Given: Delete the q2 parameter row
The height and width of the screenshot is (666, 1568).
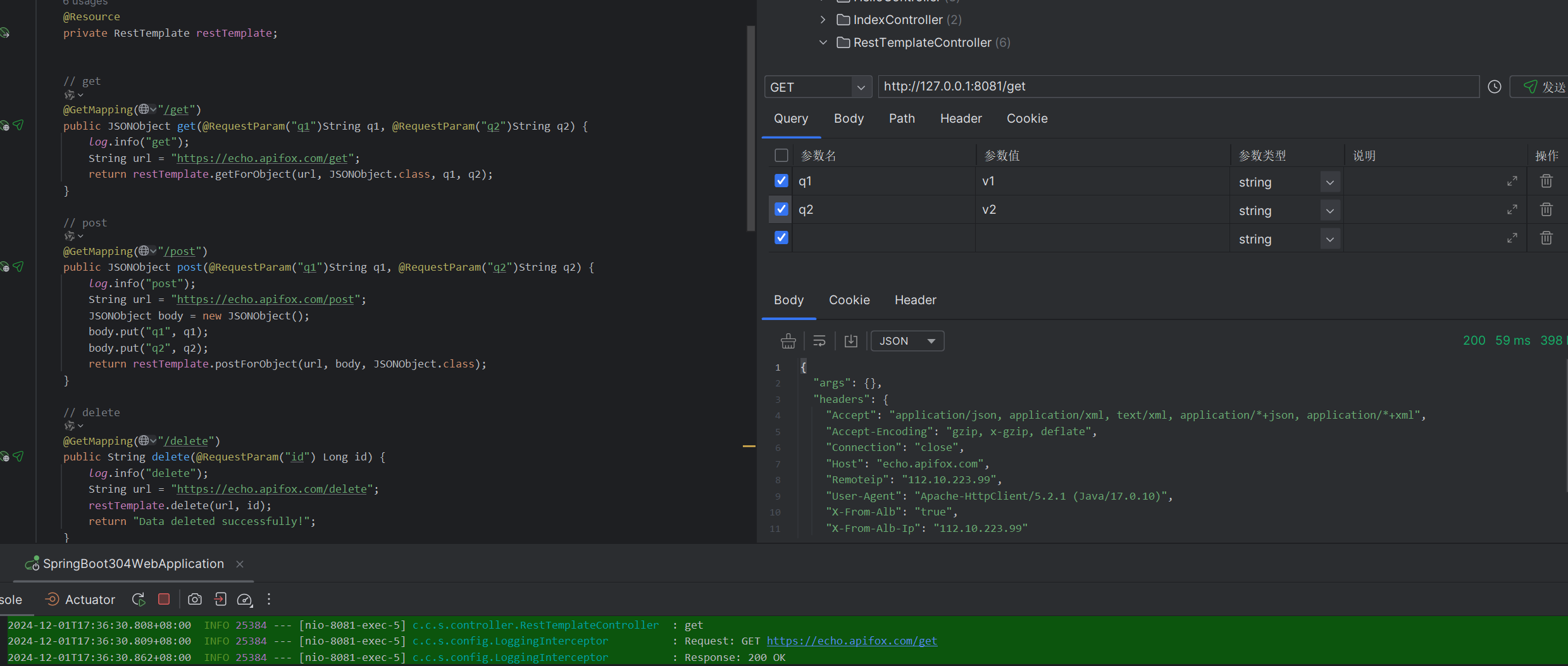Looking at the screenshot, I should click(1546, 209).
